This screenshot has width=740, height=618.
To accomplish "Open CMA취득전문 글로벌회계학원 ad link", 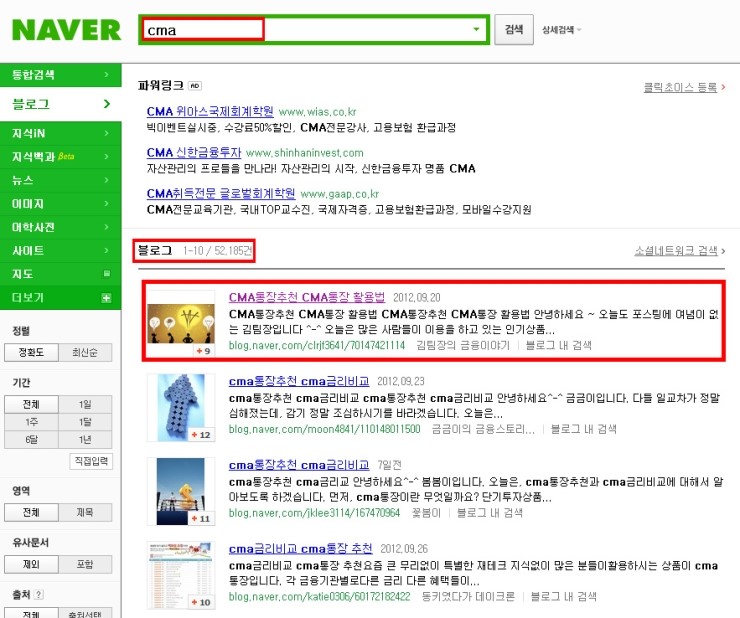I will pos(221,194).
